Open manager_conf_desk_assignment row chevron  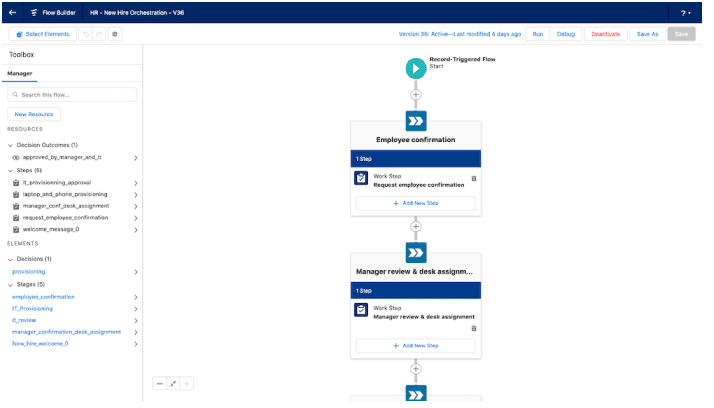[x=136, y=206]
